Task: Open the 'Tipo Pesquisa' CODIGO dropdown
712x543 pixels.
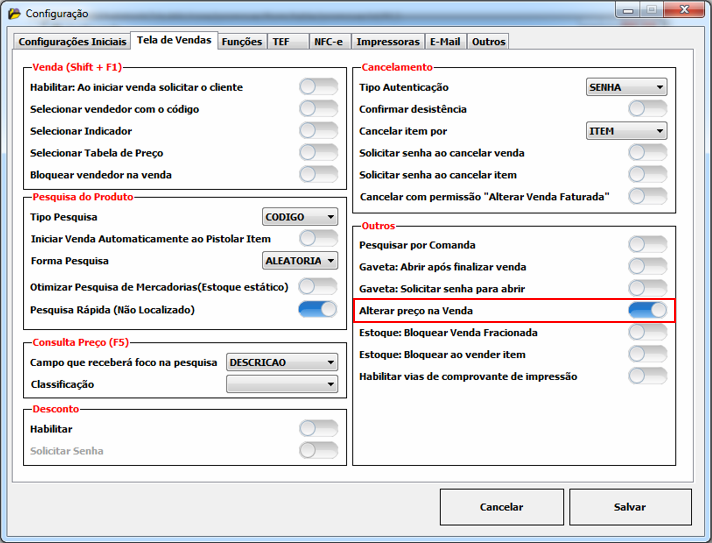Action: tap(300, 217)
